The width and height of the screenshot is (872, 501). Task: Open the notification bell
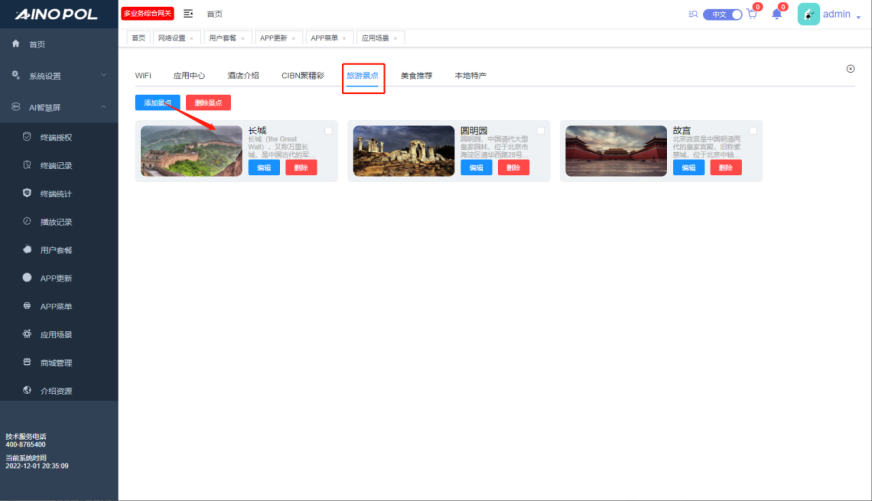pyautogui.click(x=776, y=14)
